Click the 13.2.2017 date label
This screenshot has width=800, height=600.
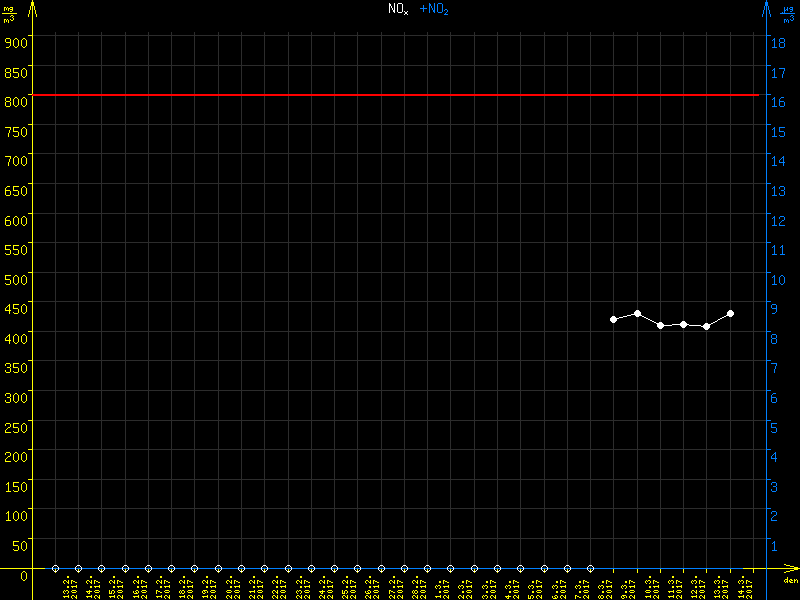69,587
